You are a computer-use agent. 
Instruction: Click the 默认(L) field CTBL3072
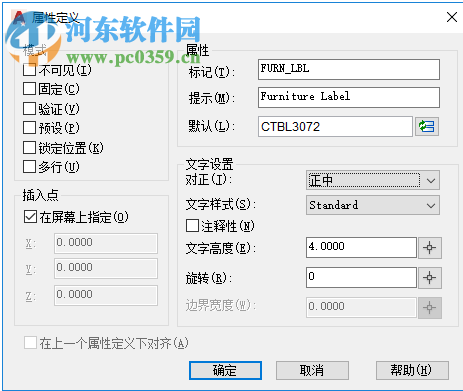[335, 126]
